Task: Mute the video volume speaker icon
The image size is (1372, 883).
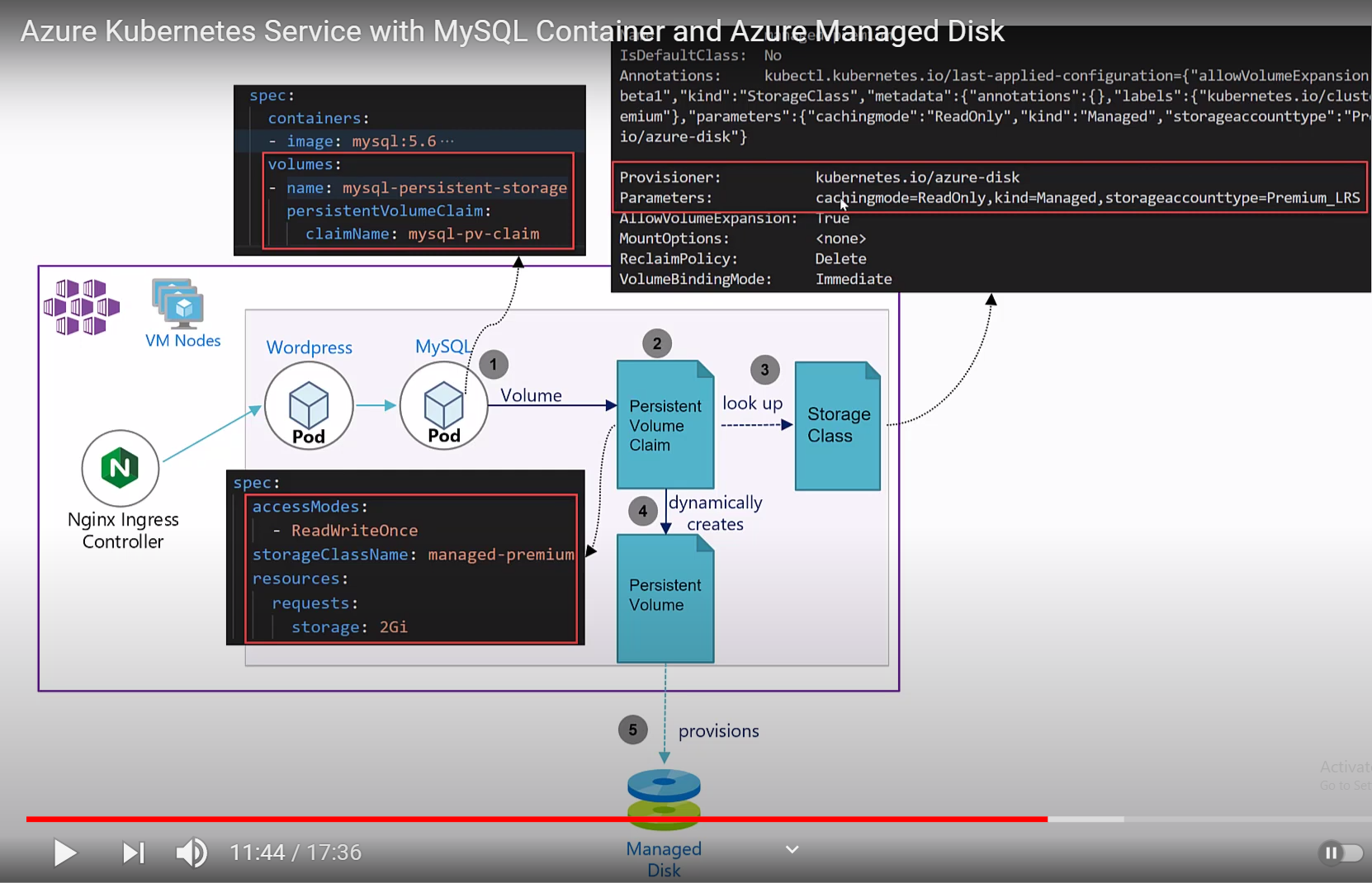Action: pyautogui.click(x=192, y=852)
